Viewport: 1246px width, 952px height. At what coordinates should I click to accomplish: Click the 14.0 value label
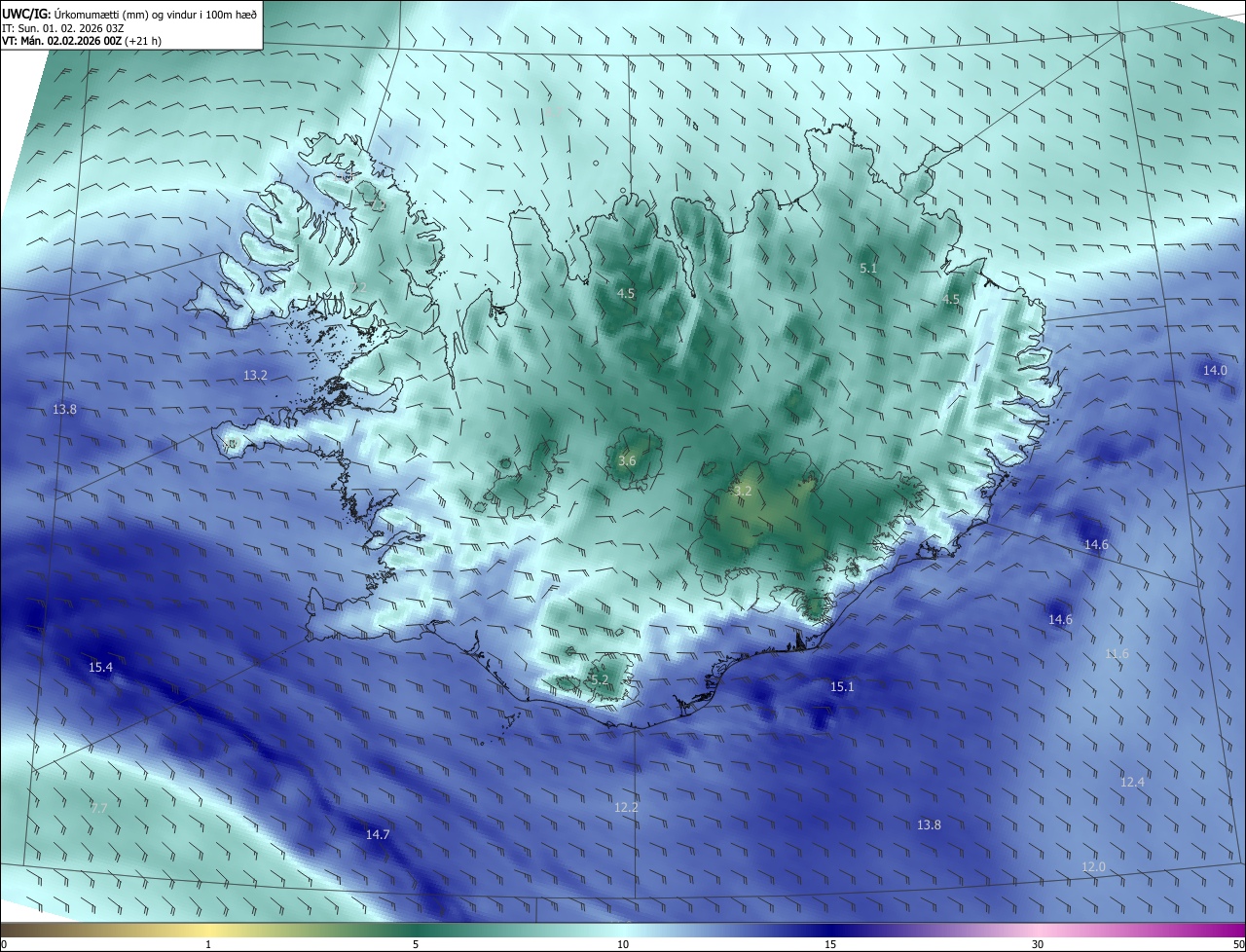tap(1215, 370)
